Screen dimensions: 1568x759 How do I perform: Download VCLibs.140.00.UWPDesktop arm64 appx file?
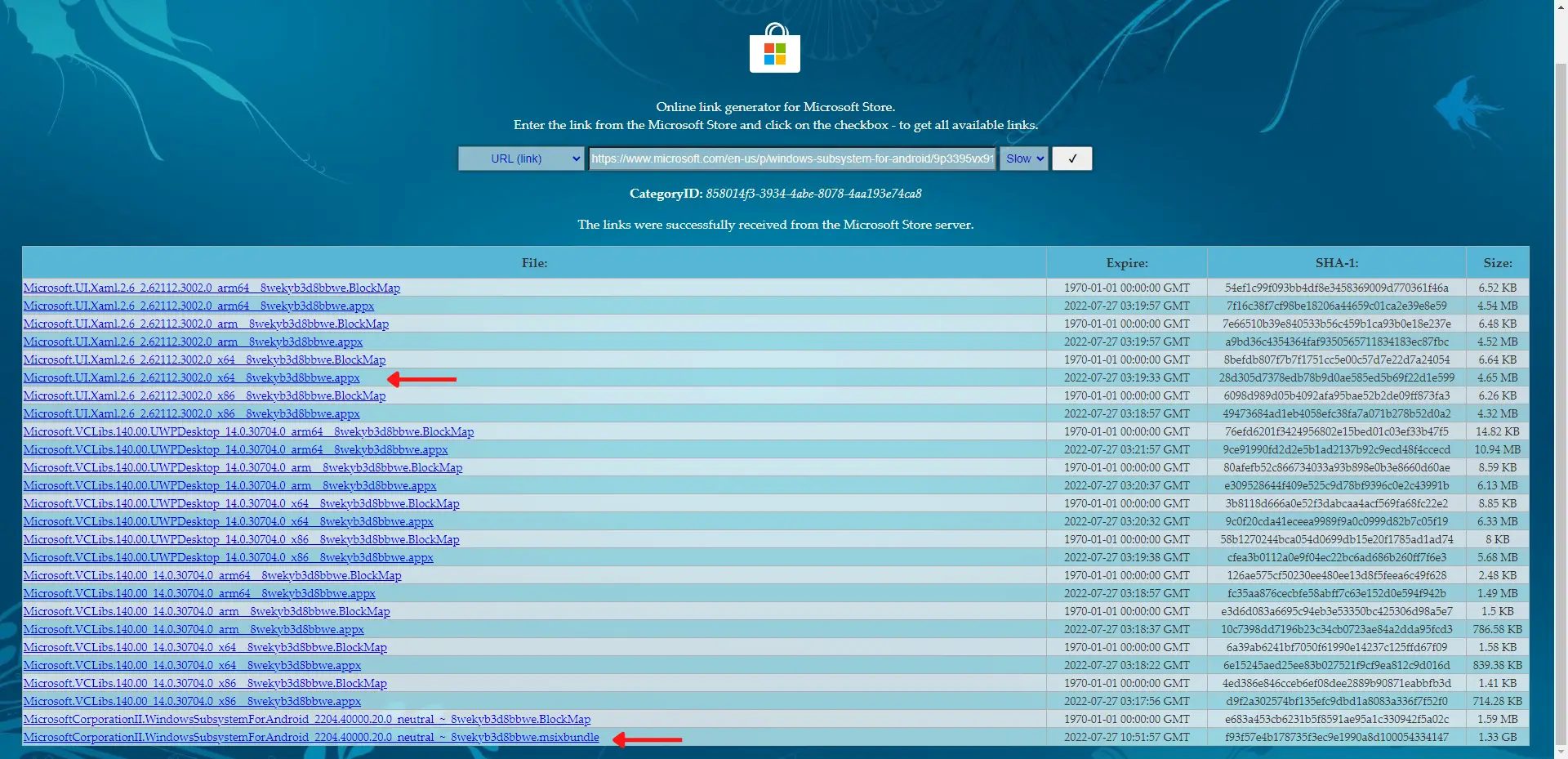coord(235,450)
